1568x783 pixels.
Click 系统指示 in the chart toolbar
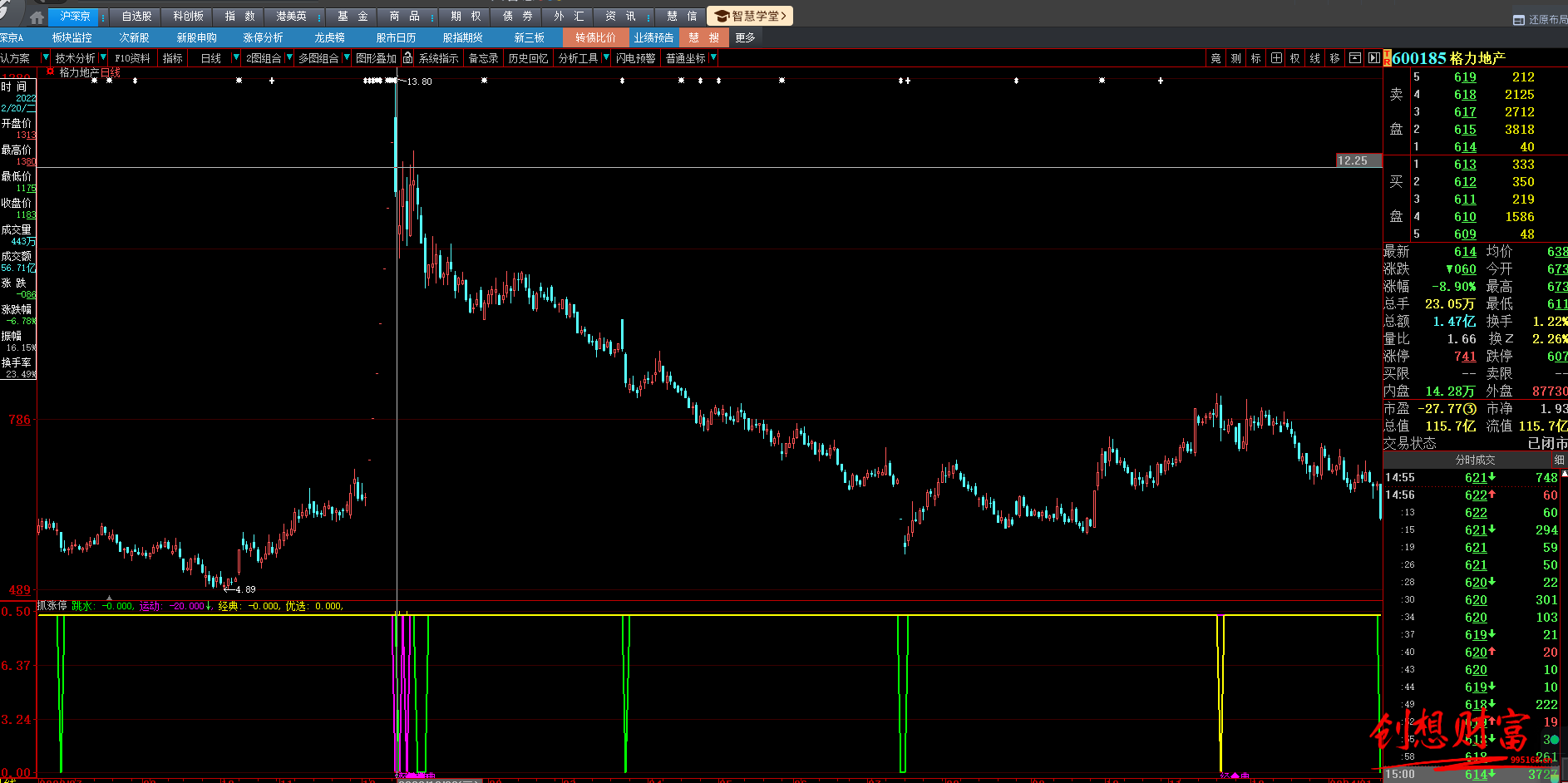(438, 58)
